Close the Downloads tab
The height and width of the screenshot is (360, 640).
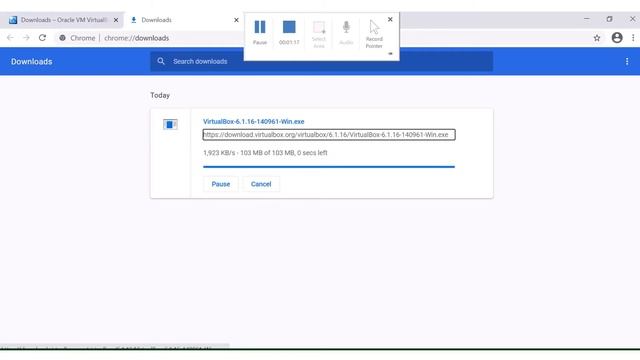(236, 20)
